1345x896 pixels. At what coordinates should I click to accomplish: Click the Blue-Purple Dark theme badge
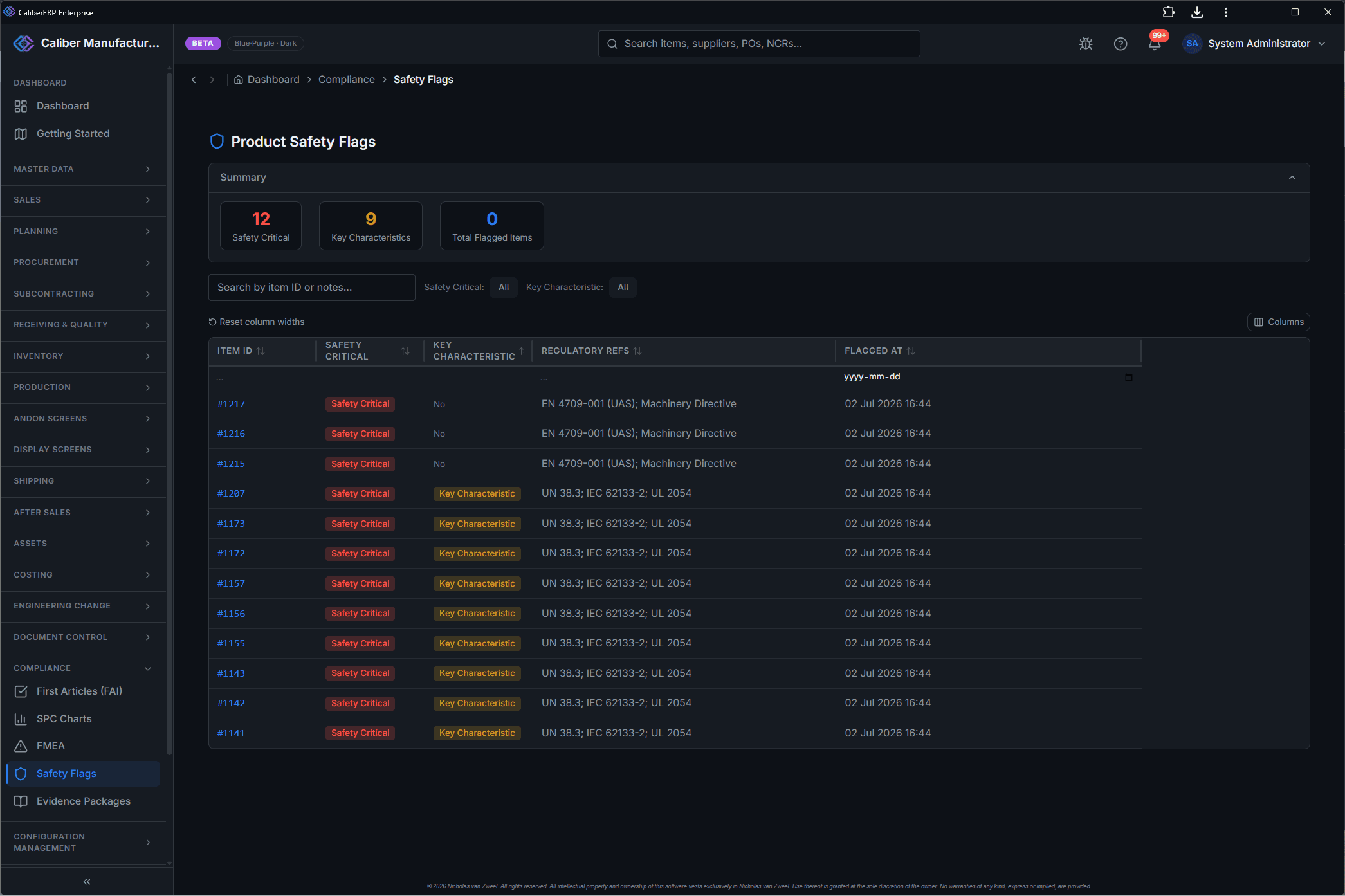(265, 44)
